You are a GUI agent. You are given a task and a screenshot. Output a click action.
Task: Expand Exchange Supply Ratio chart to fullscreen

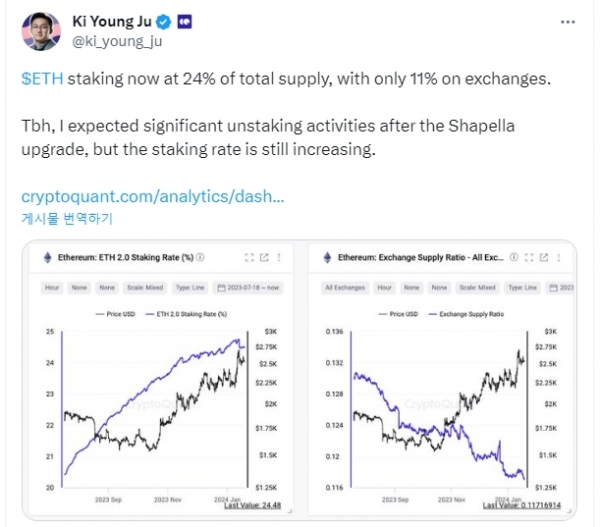pyautogui.click(x=529, y=257)
